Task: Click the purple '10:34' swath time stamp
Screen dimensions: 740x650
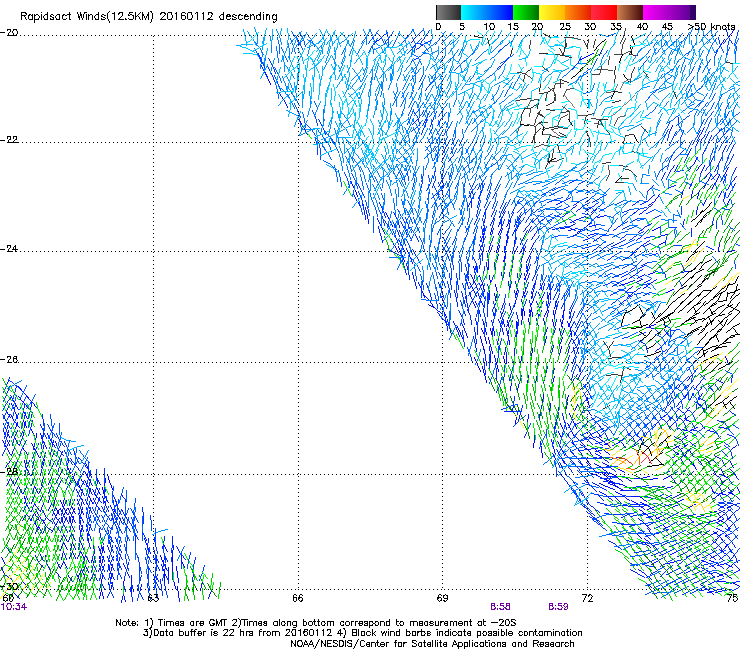Action: (14, 607)
